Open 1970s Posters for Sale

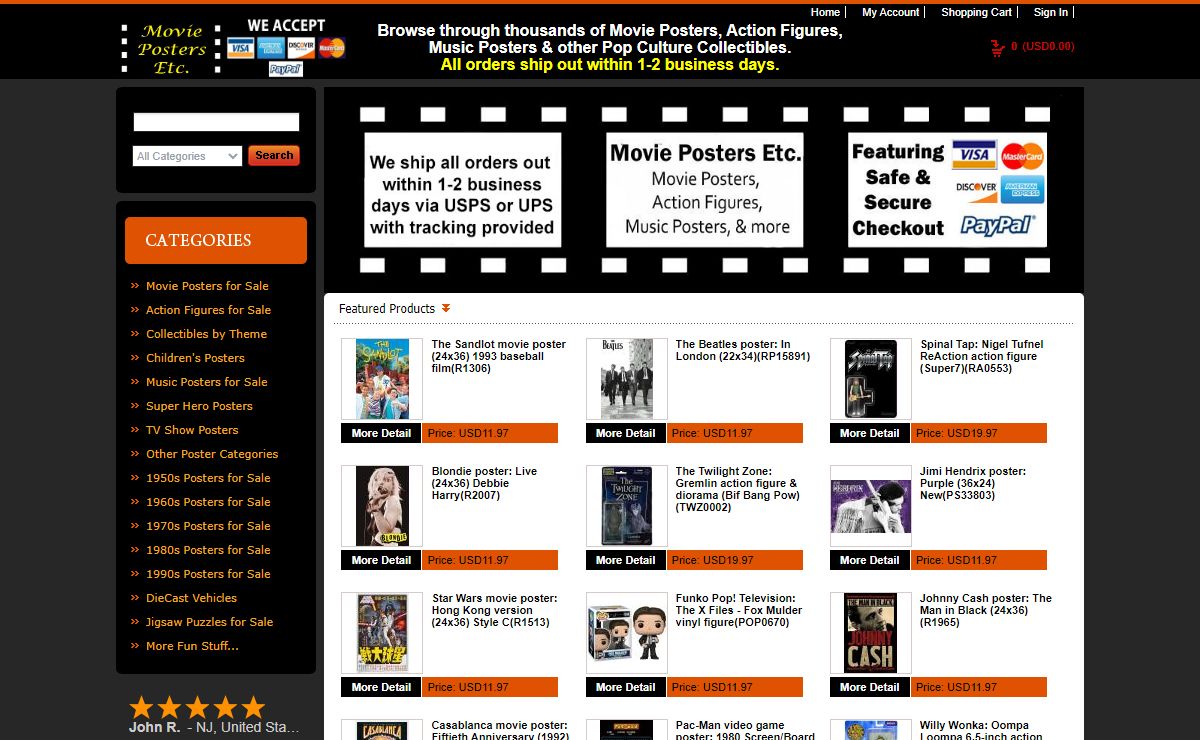tap(208, 526)
